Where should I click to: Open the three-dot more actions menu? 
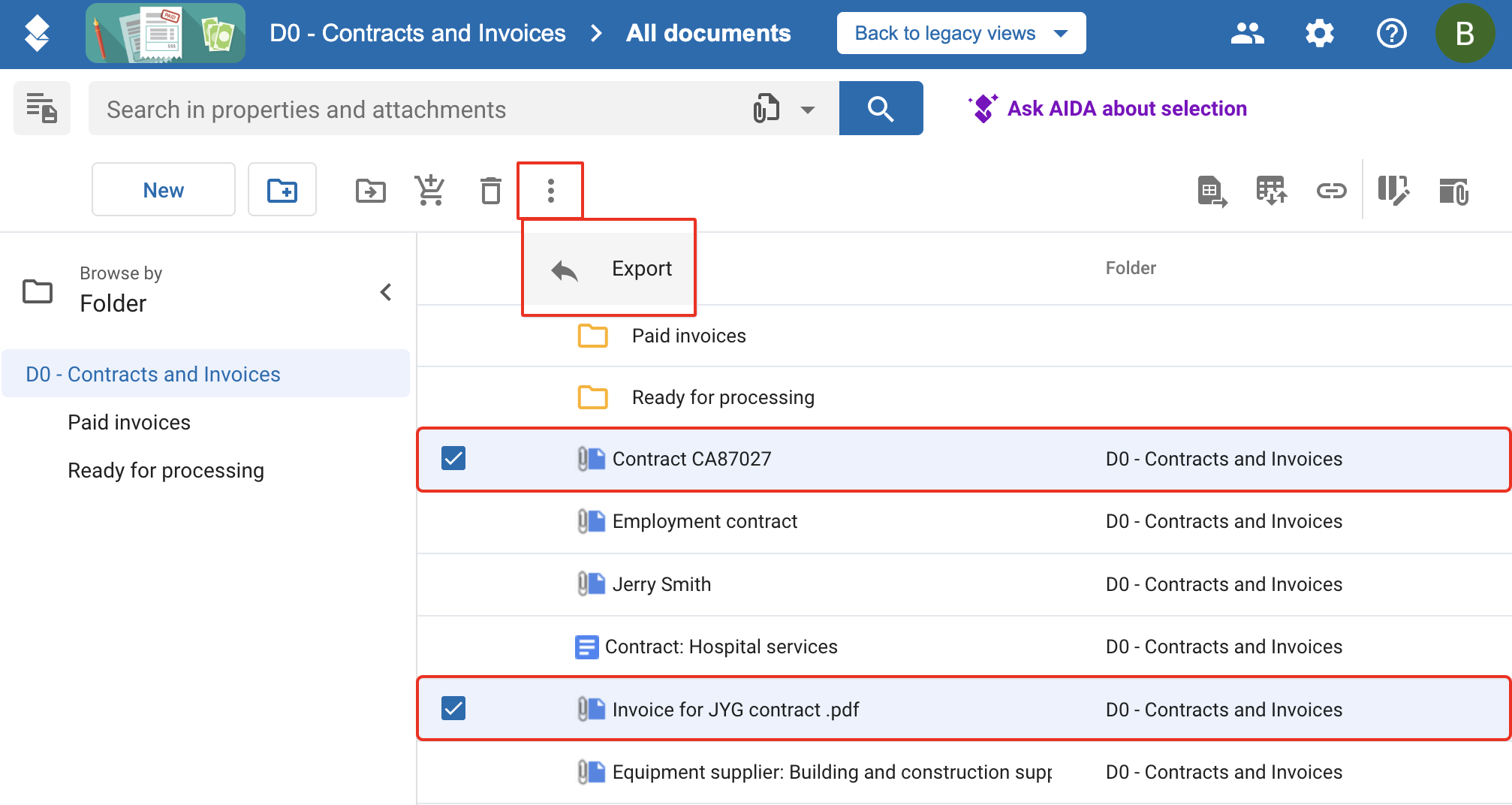click(x=550, y=190)
